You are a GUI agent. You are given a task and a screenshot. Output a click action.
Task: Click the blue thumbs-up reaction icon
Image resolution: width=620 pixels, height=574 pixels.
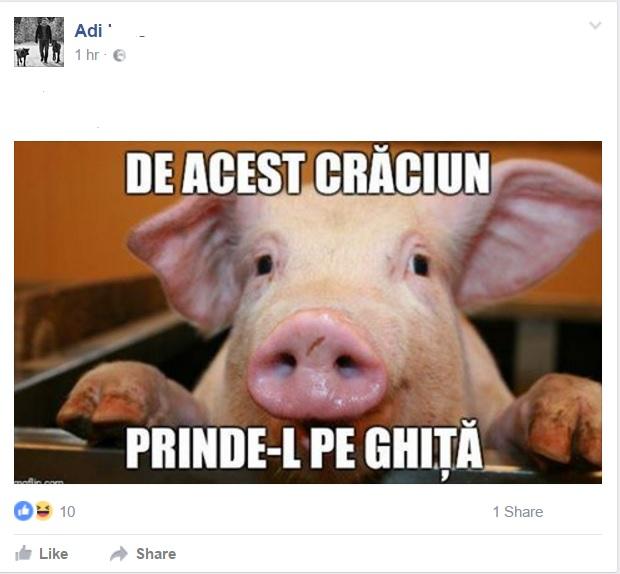(24, 511)
